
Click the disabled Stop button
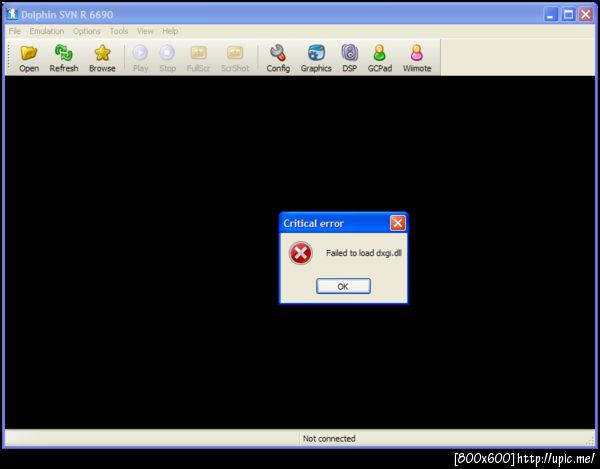167,58
